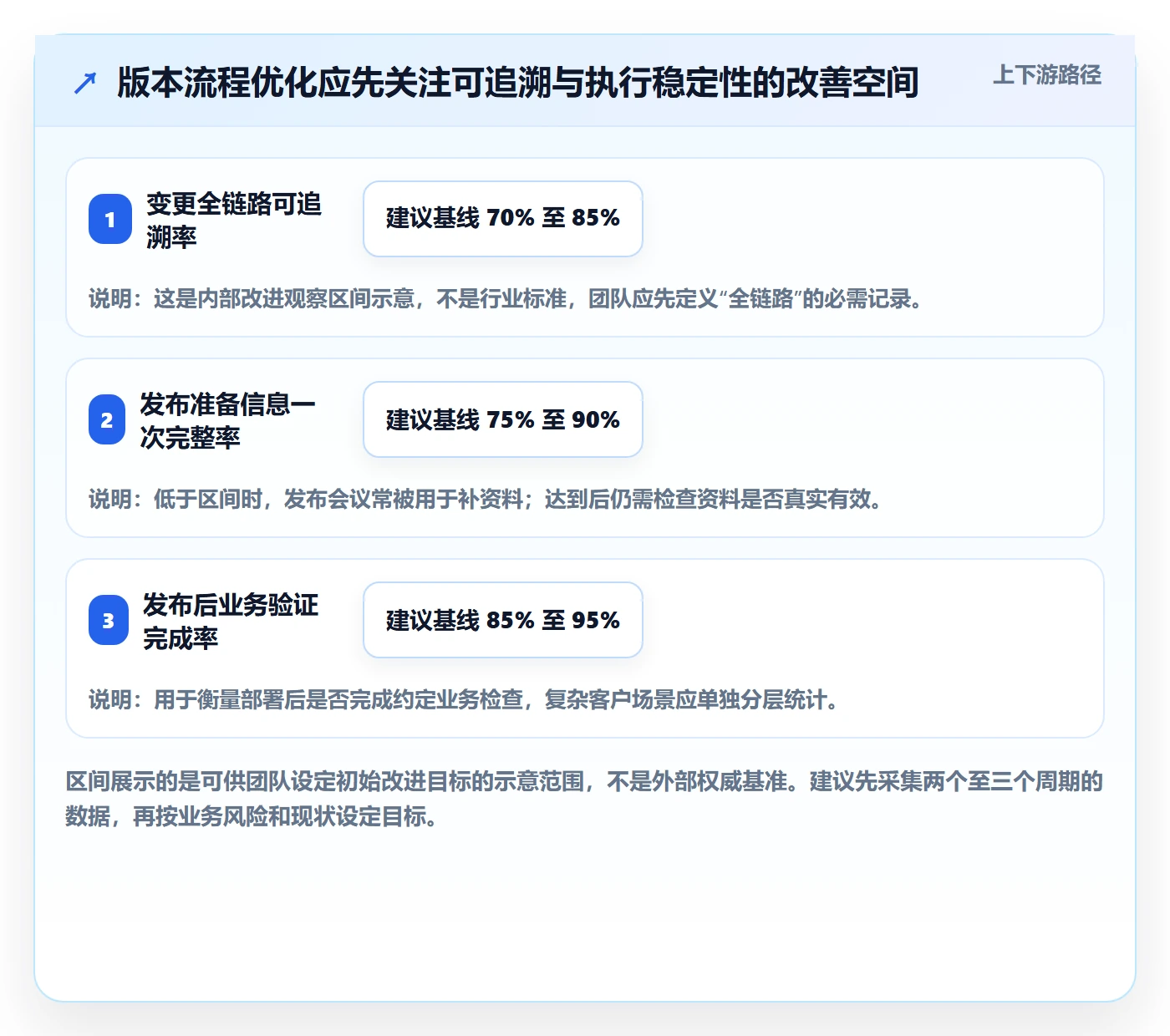This screenshot has height=1036, width=1170.
Task: Click the footer paragraph beginning 区间展示的是
Action: click(585, 799)
